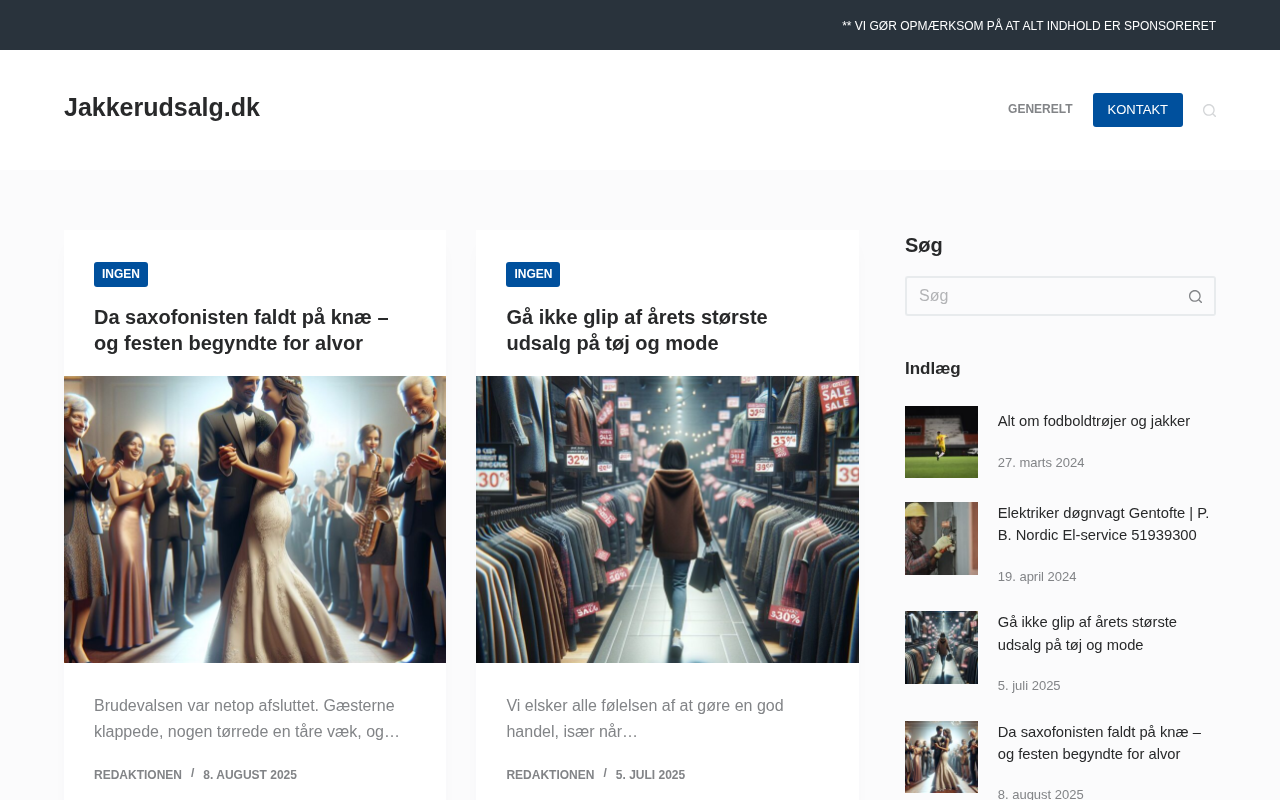This screenshot has width=1280, height=800.
Task: Click the clothing aisle sidebar thumbnail
Action: 941,647
